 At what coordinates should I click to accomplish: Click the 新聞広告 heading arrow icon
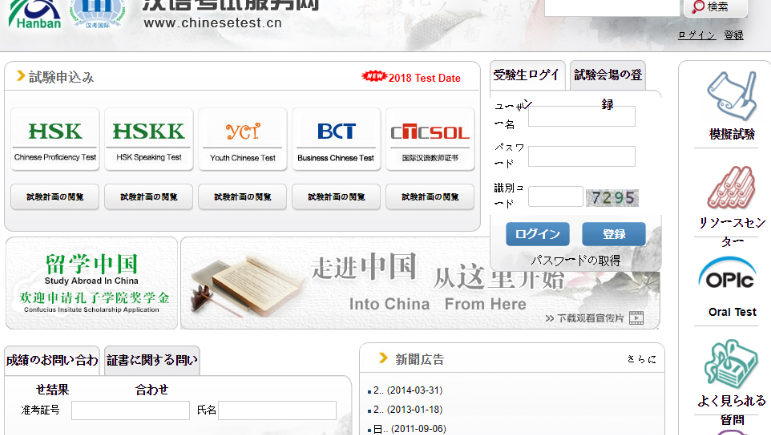[x=383, y=358]
